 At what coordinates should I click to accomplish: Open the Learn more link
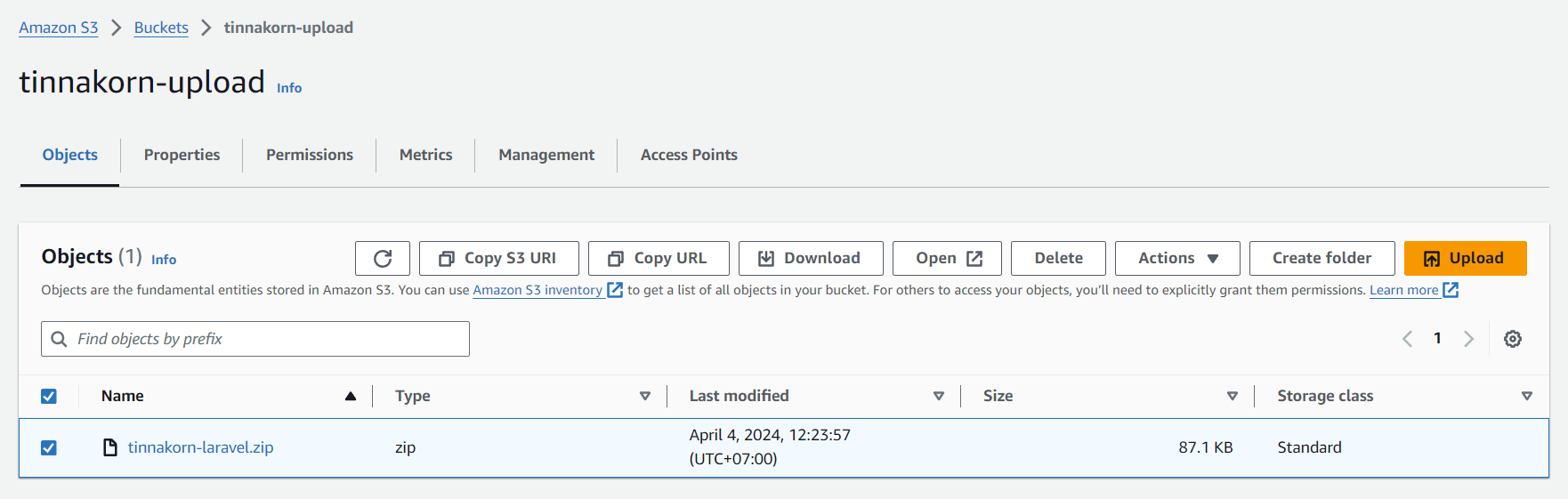(x=1403, y=290)
